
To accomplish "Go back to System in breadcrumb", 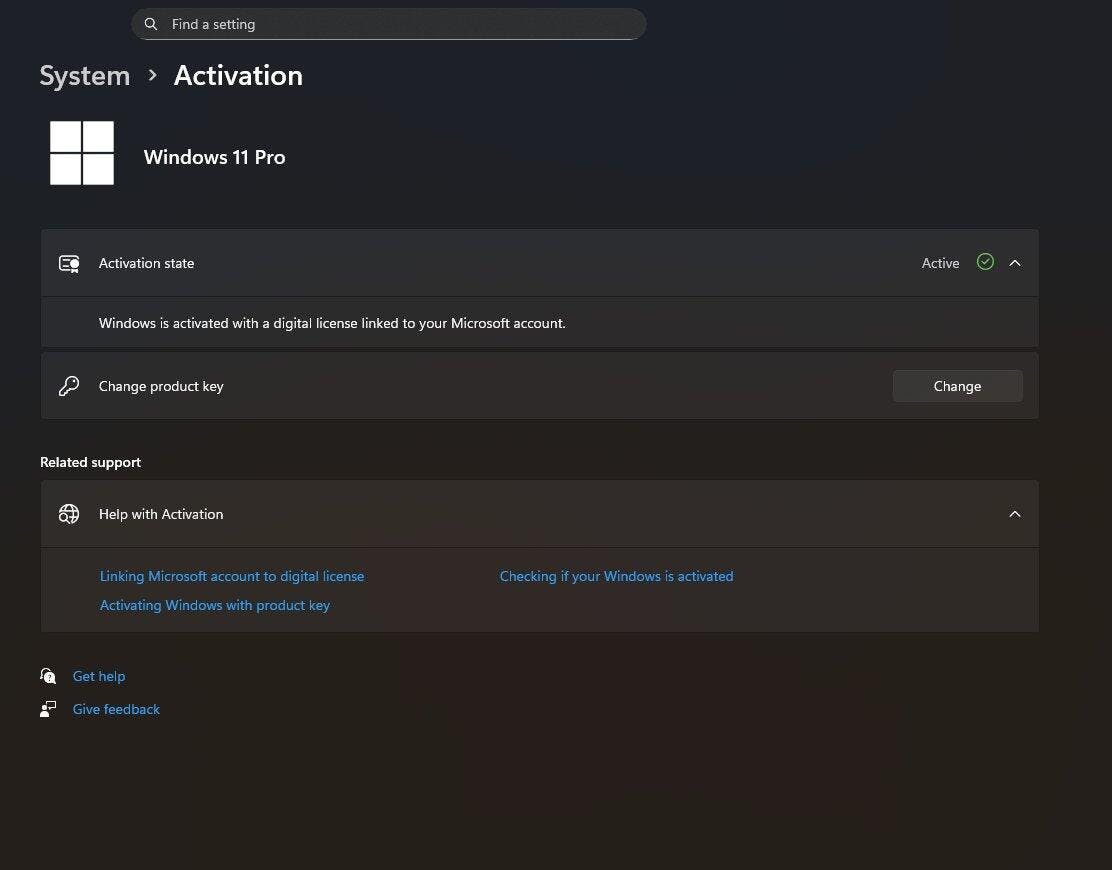I will (x=85, y=76).
